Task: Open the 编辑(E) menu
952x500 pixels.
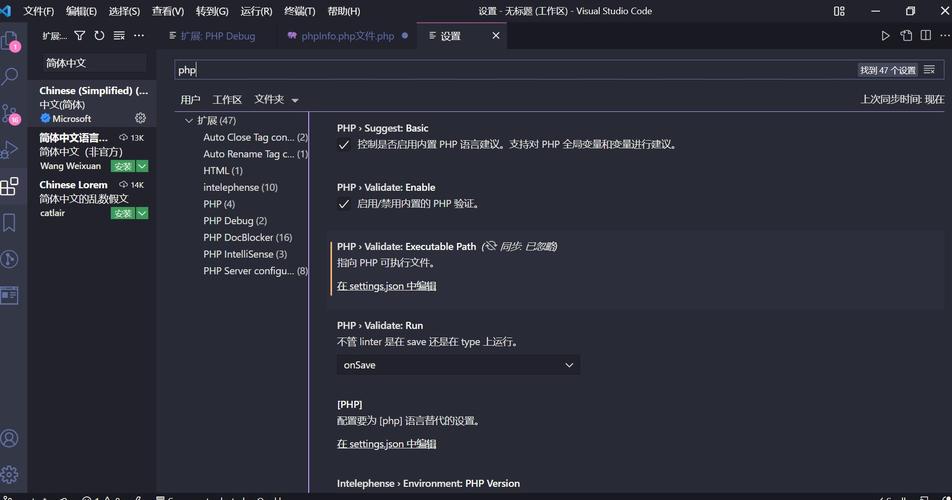Action: [81, 11]
